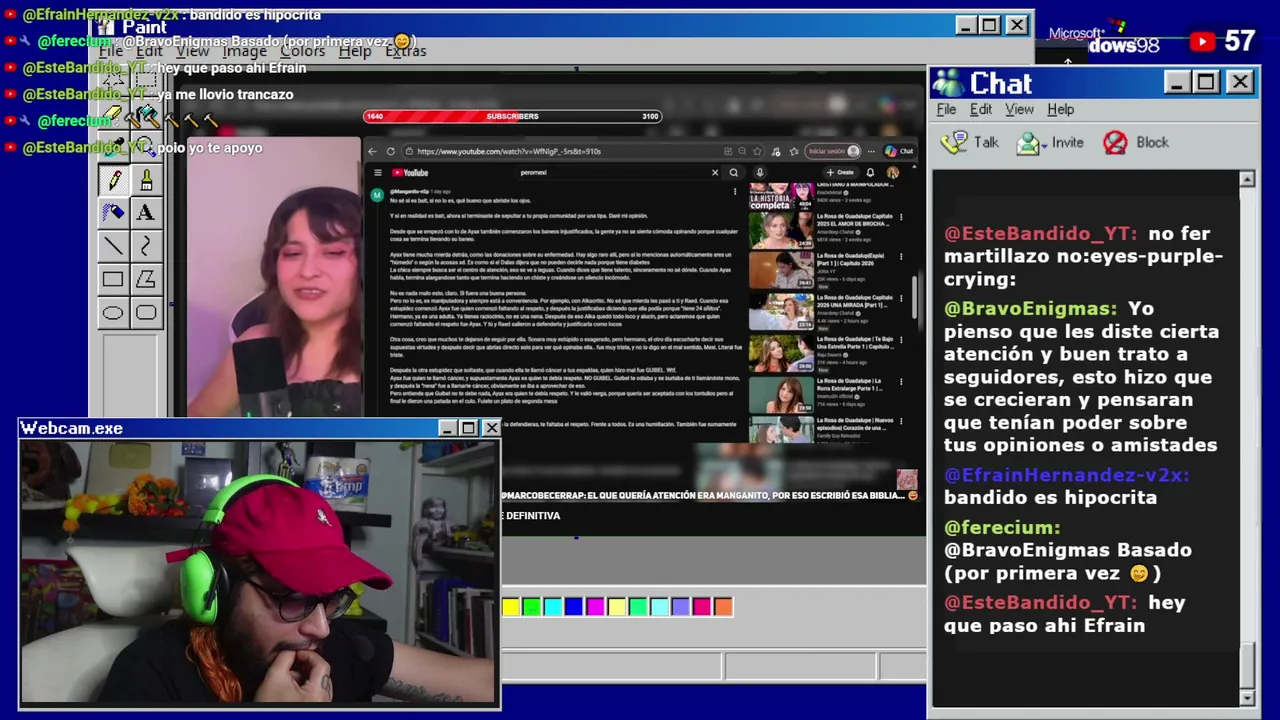Click @EfrainHernandez-v2x username in Chat window

[x=1066, y=475]
